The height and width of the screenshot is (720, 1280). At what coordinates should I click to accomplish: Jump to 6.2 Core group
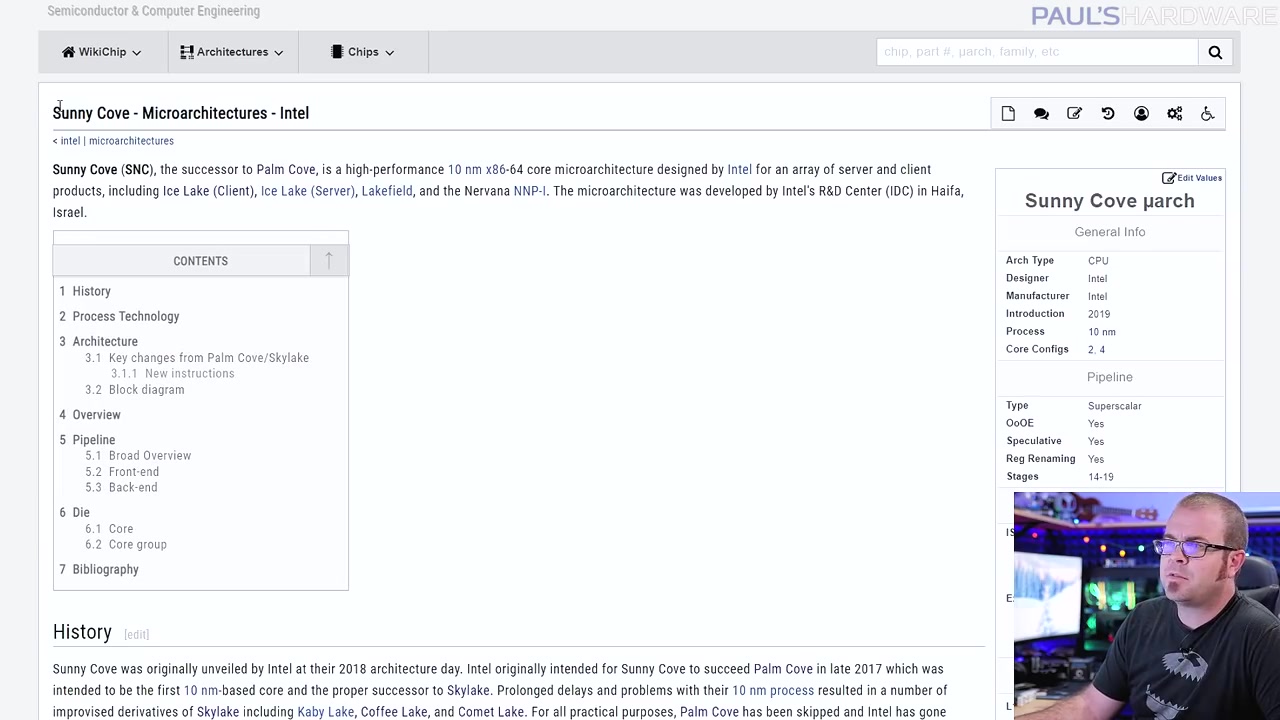126,545
